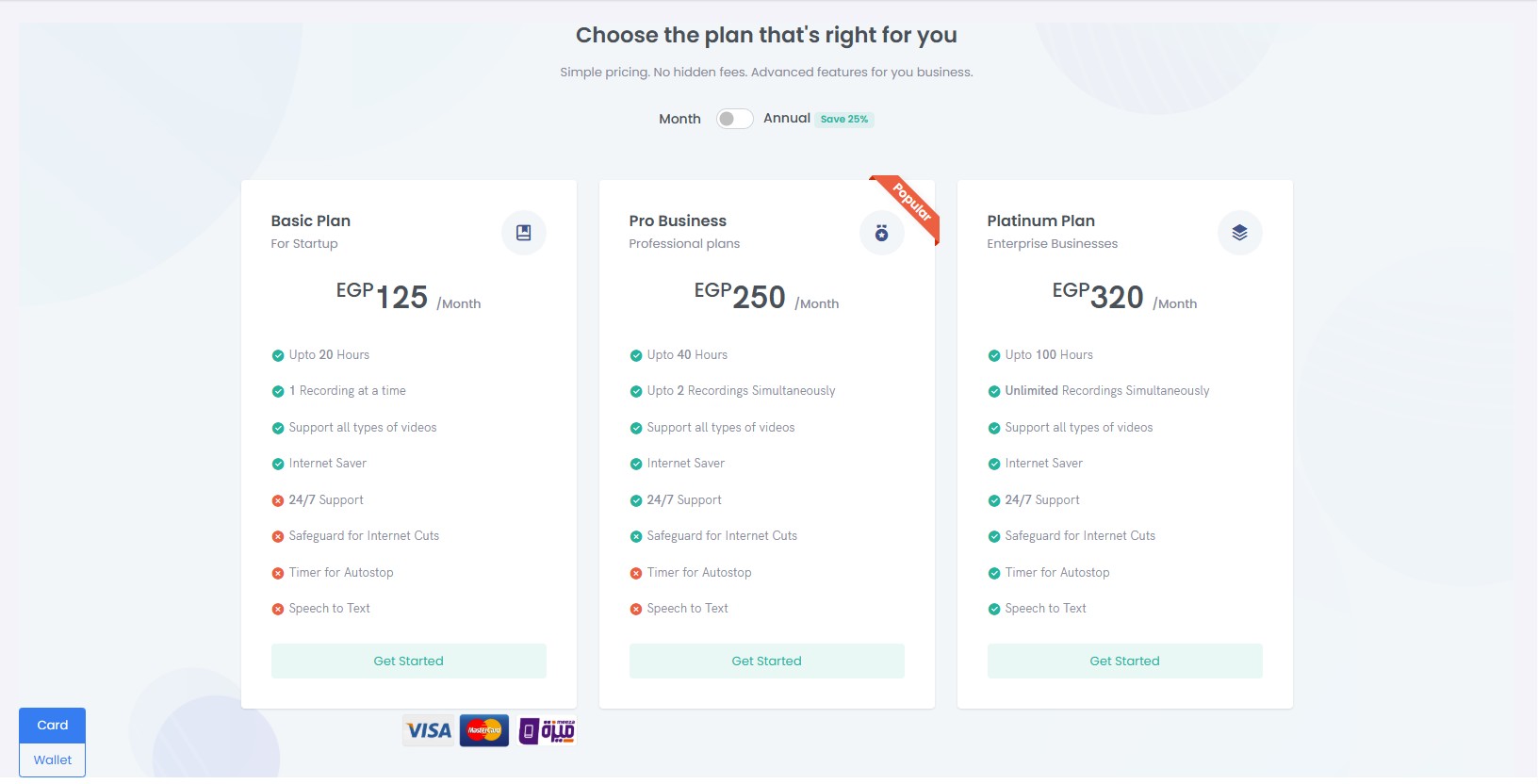
Task: Click the Meeza payment logo
Action: [547, 730]
